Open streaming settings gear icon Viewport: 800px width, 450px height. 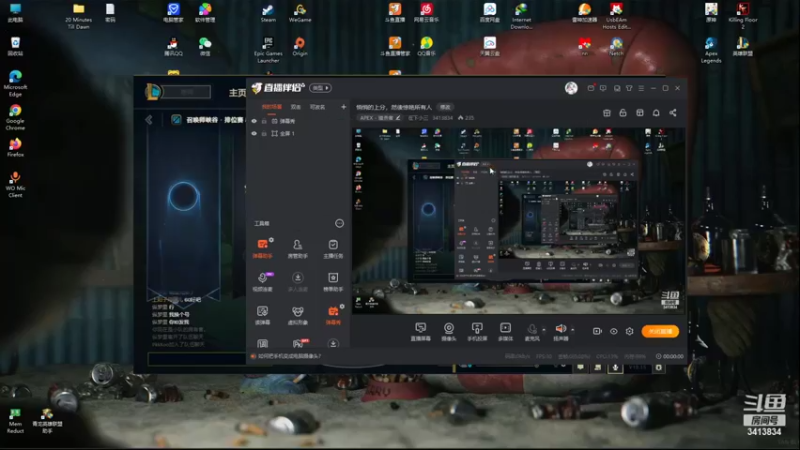630,331
